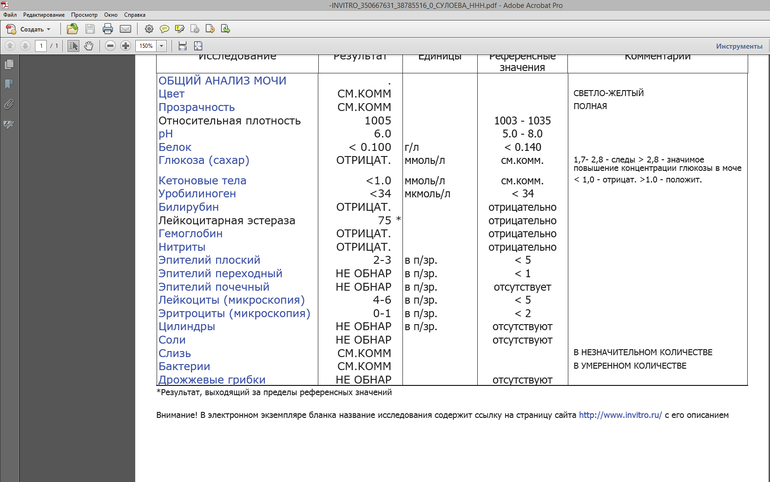The image size is (770, 482).
Task: Select the result value 1005
Action: [x=378, y=121]
